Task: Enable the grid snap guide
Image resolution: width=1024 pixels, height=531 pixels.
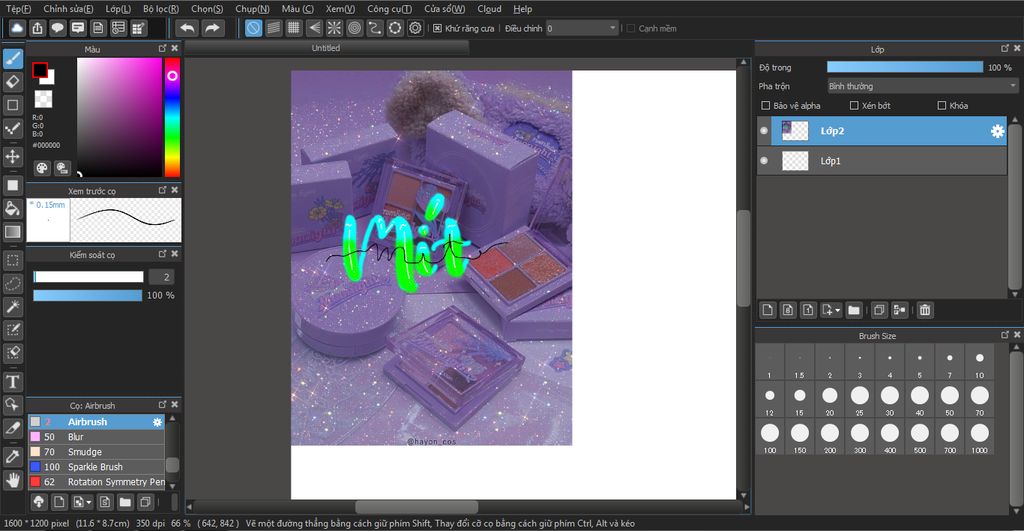Action: 294,28
